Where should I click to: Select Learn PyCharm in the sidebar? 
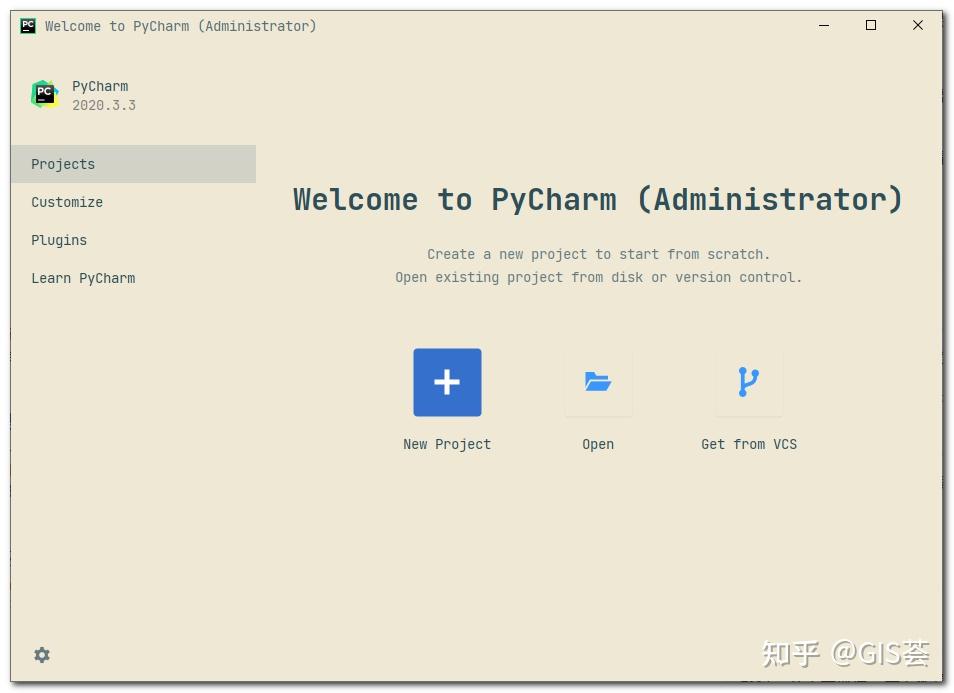pos(84,278)
